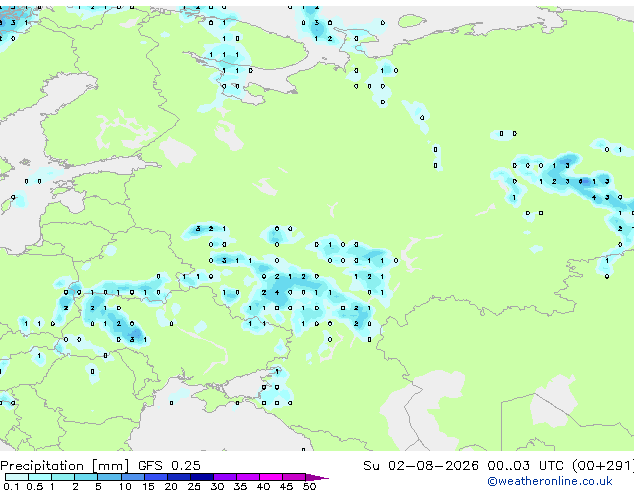Select the lightest 0.1–0.5 mm legend swatch
The width and height of the screenshot is (634, 490).
[17, 477]
